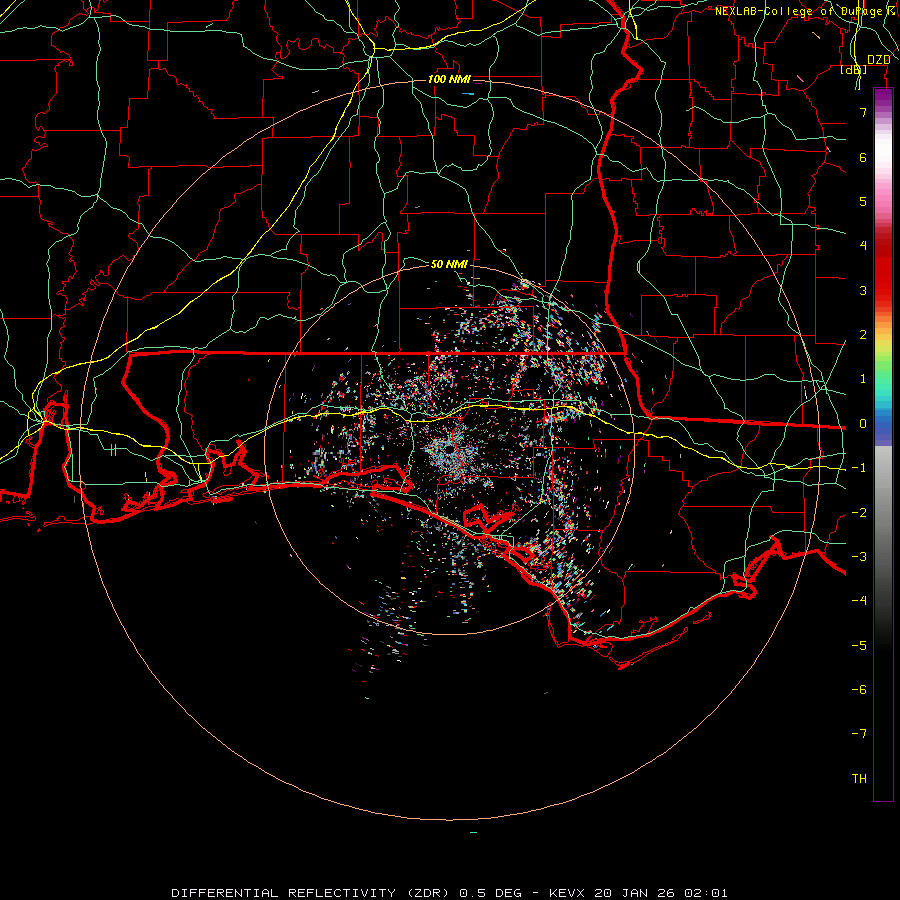900x900 pixels.
Task: Click the [dB] unit label
Action: point(854,70)
